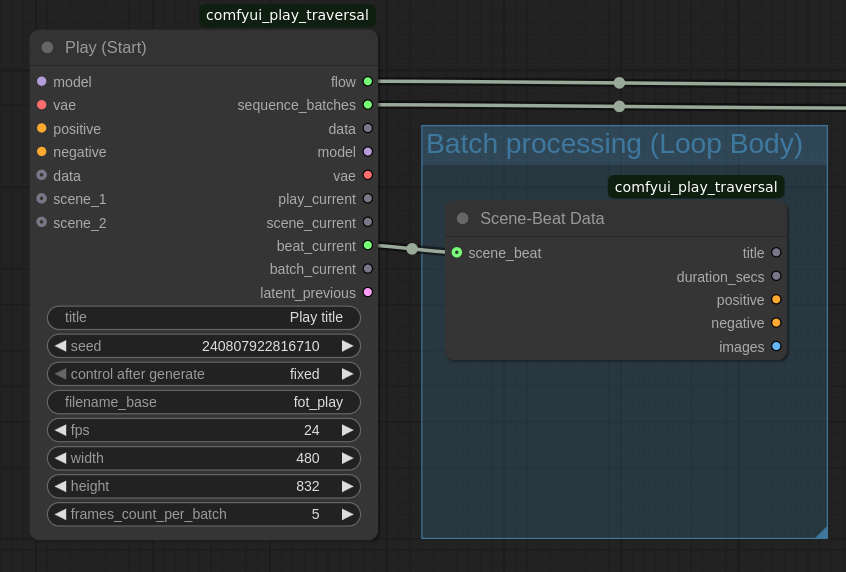Increase height with the right arrow
Screen dimensions: 846x572
[x=347, y=486]
